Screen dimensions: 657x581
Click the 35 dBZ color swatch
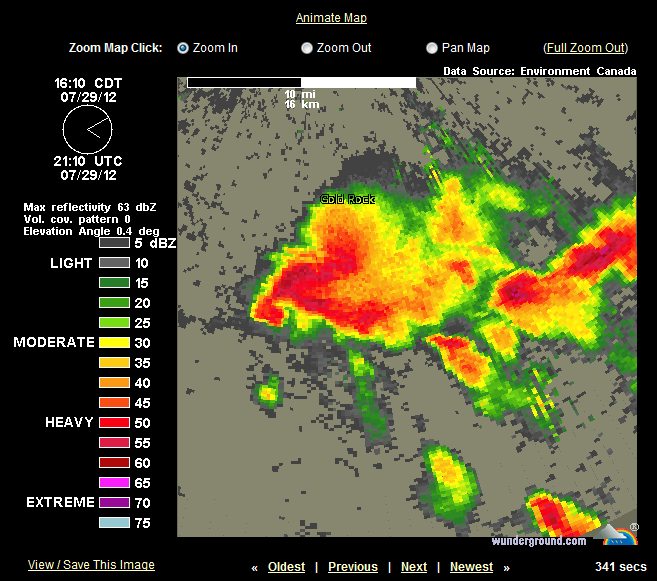point(114,363)
